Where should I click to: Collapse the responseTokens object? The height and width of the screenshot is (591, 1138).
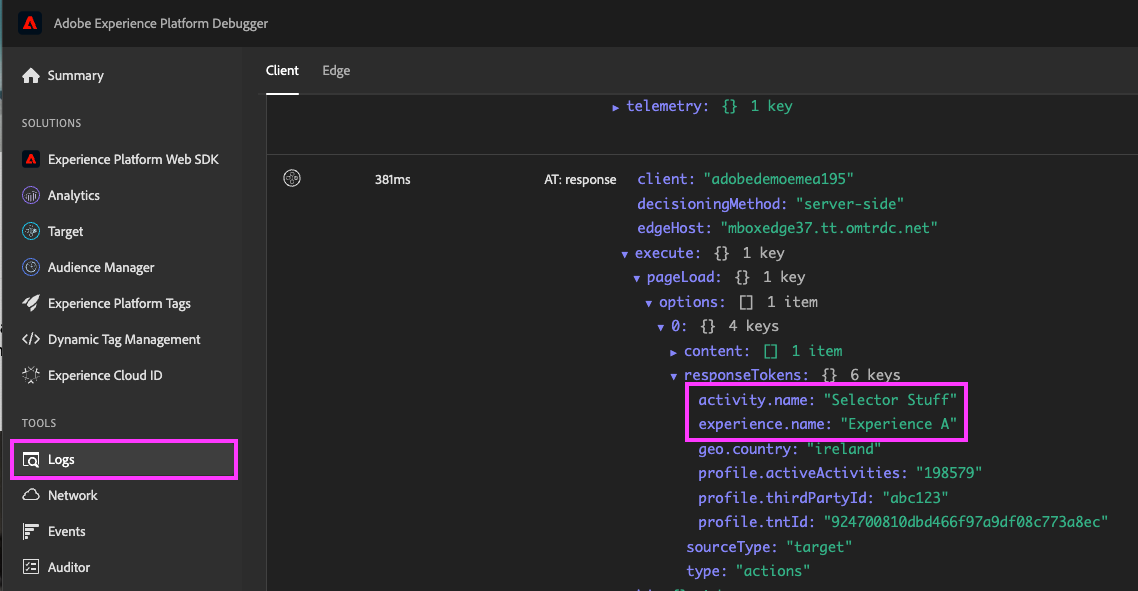[x=673, y=375]
